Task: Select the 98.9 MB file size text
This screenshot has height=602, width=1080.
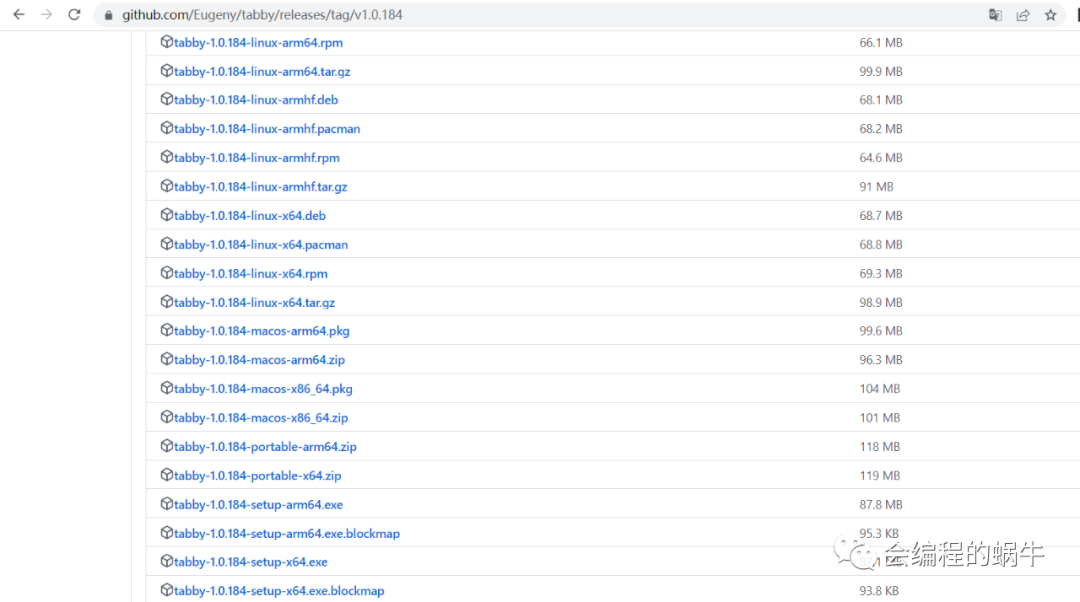Action: click(881, 302)
